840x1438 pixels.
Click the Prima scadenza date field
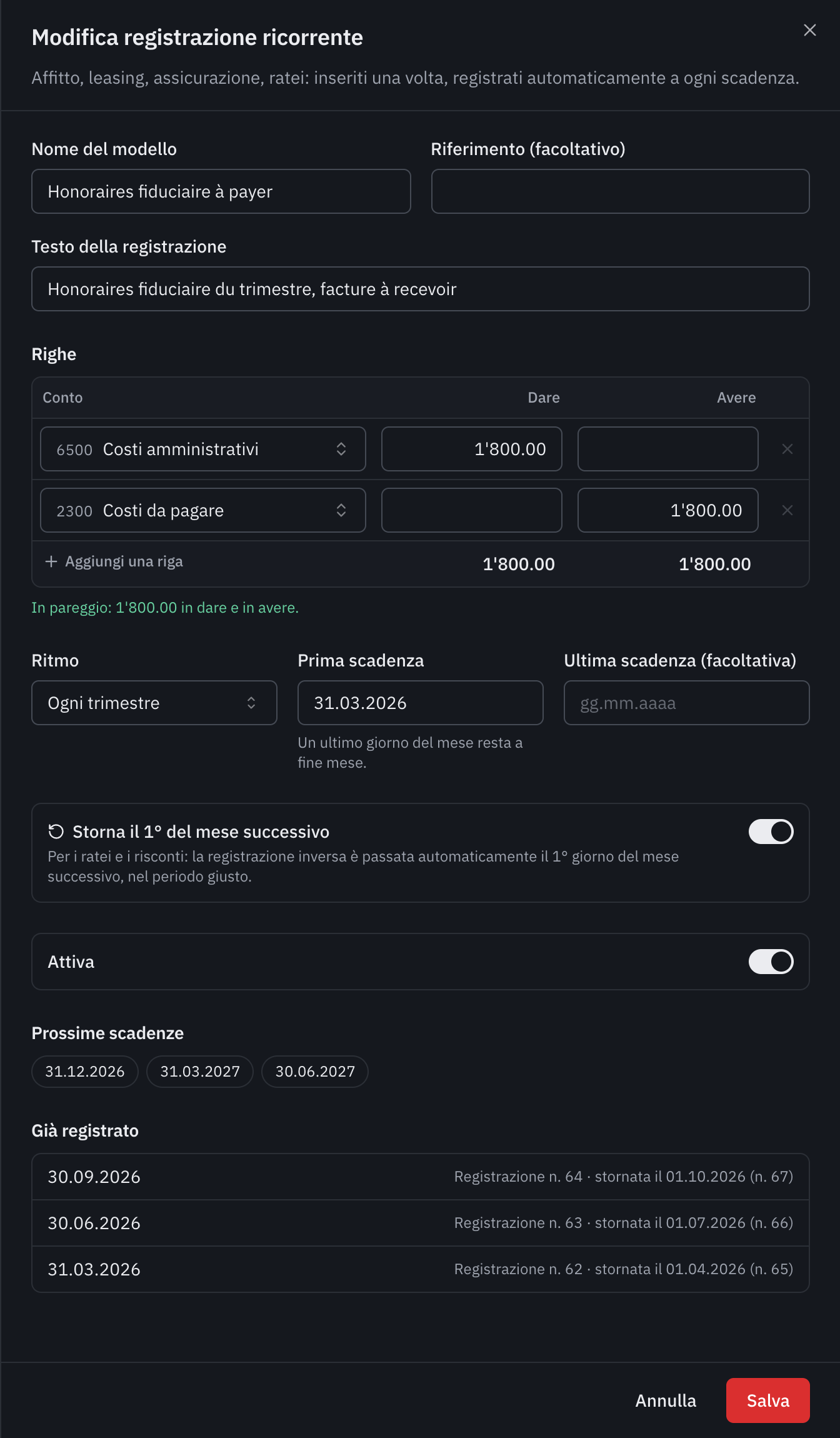coord(421,703)
